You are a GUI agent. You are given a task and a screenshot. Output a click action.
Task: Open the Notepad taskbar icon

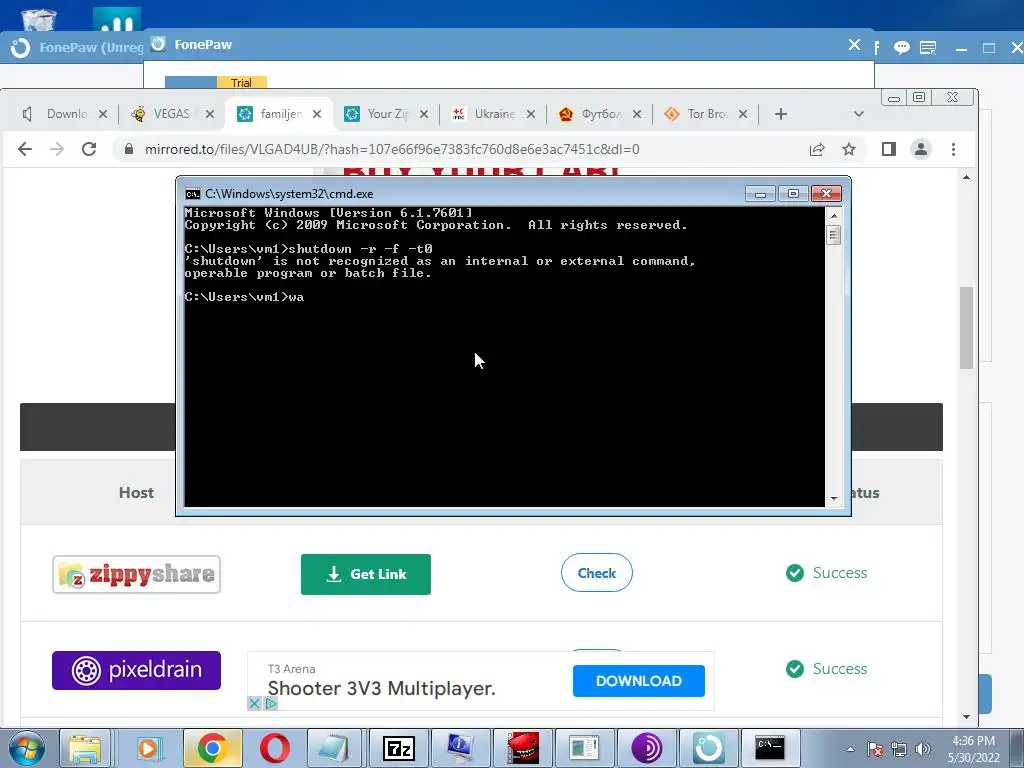point(336,748)
